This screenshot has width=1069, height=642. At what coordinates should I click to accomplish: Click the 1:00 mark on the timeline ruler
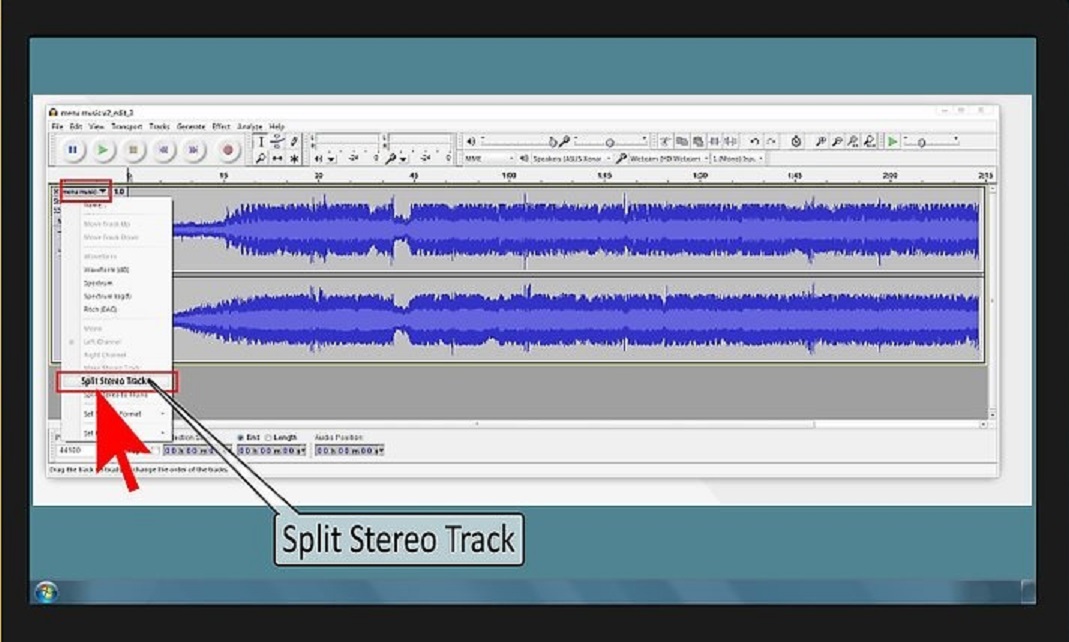[509, 176]
